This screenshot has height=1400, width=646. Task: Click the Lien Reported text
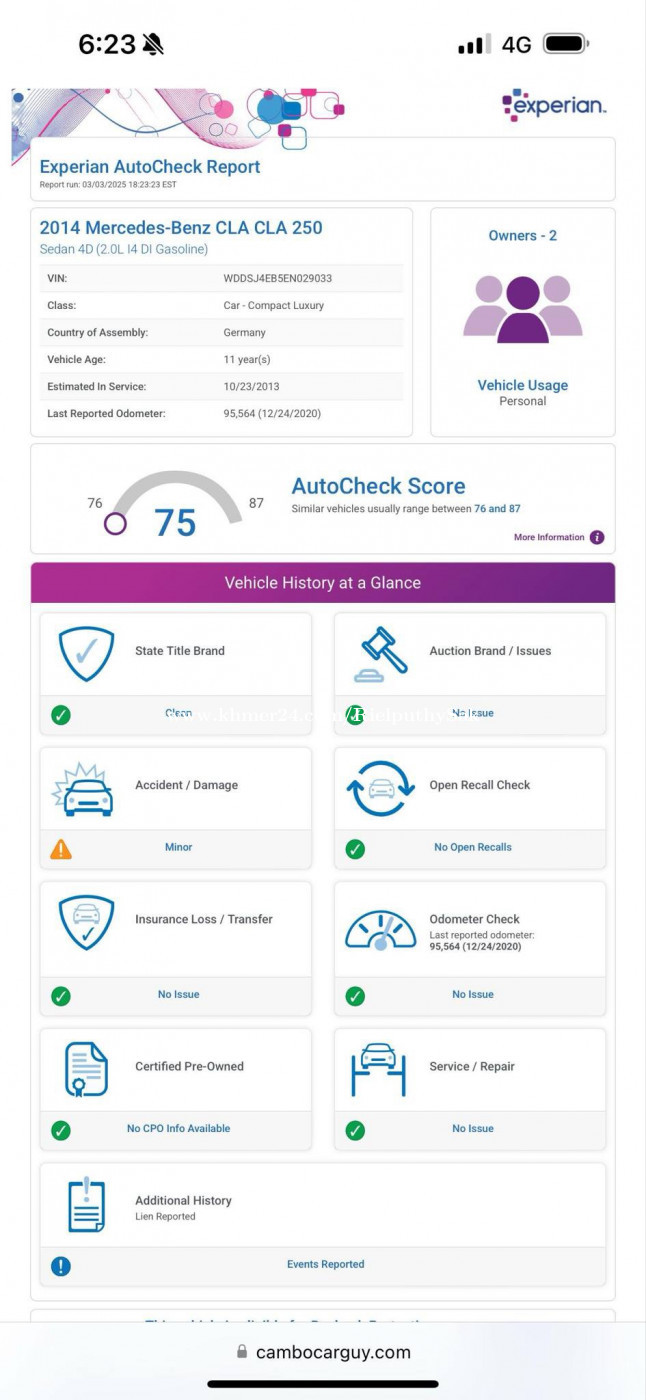tap(165, 1217)
